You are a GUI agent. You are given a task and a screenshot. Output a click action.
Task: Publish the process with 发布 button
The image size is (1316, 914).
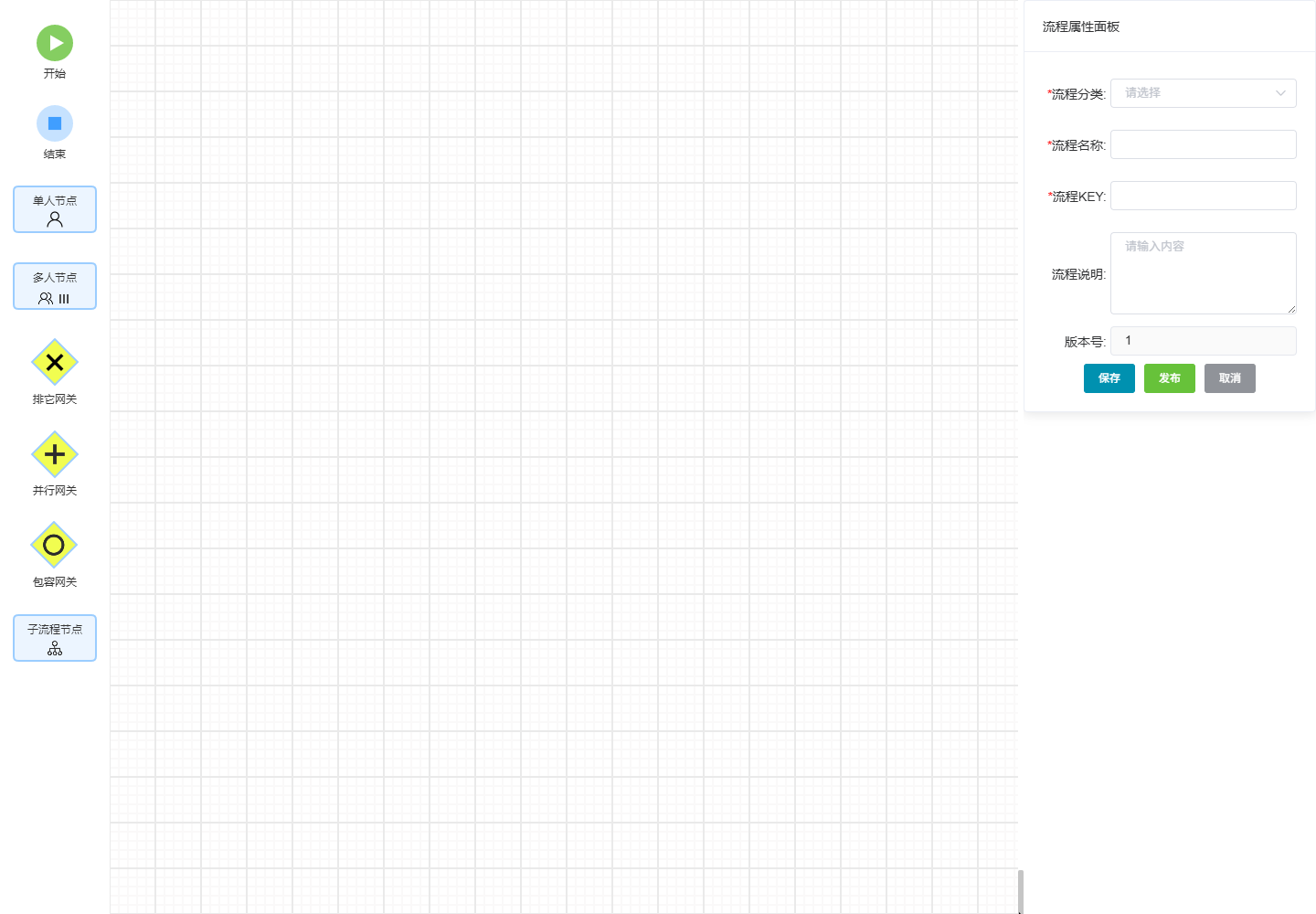[1170, 378]
